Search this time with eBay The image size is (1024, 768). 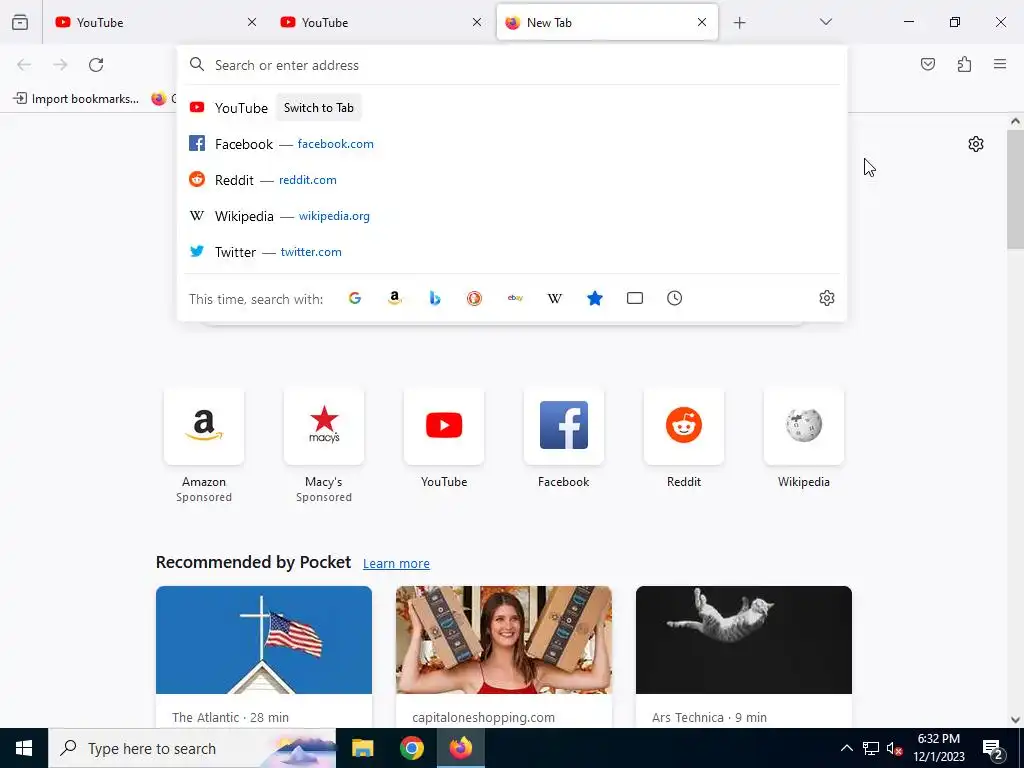[515, 298]
